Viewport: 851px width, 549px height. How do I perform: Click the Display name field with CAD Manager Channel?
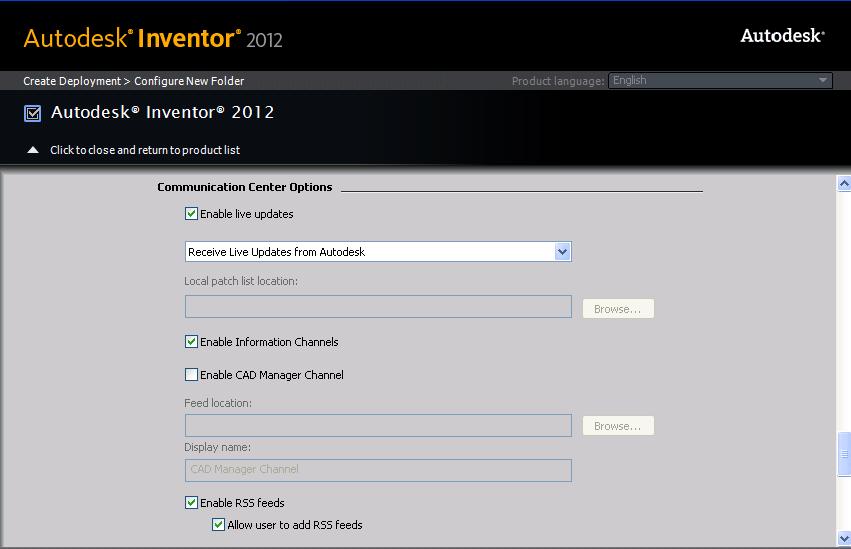point(378,470)
